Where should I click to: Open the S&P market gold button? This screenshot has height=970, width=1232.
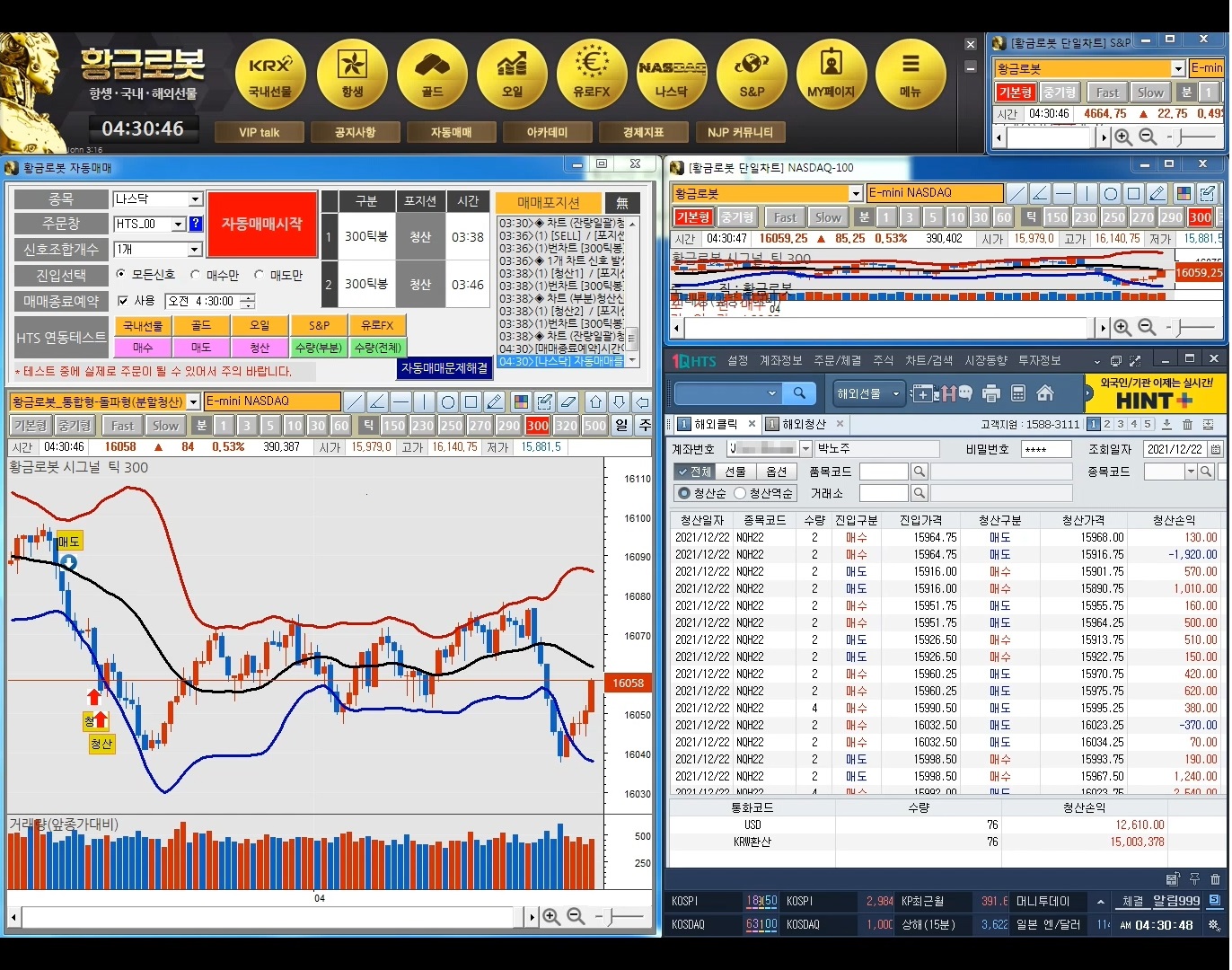click(x=752, y=75)
